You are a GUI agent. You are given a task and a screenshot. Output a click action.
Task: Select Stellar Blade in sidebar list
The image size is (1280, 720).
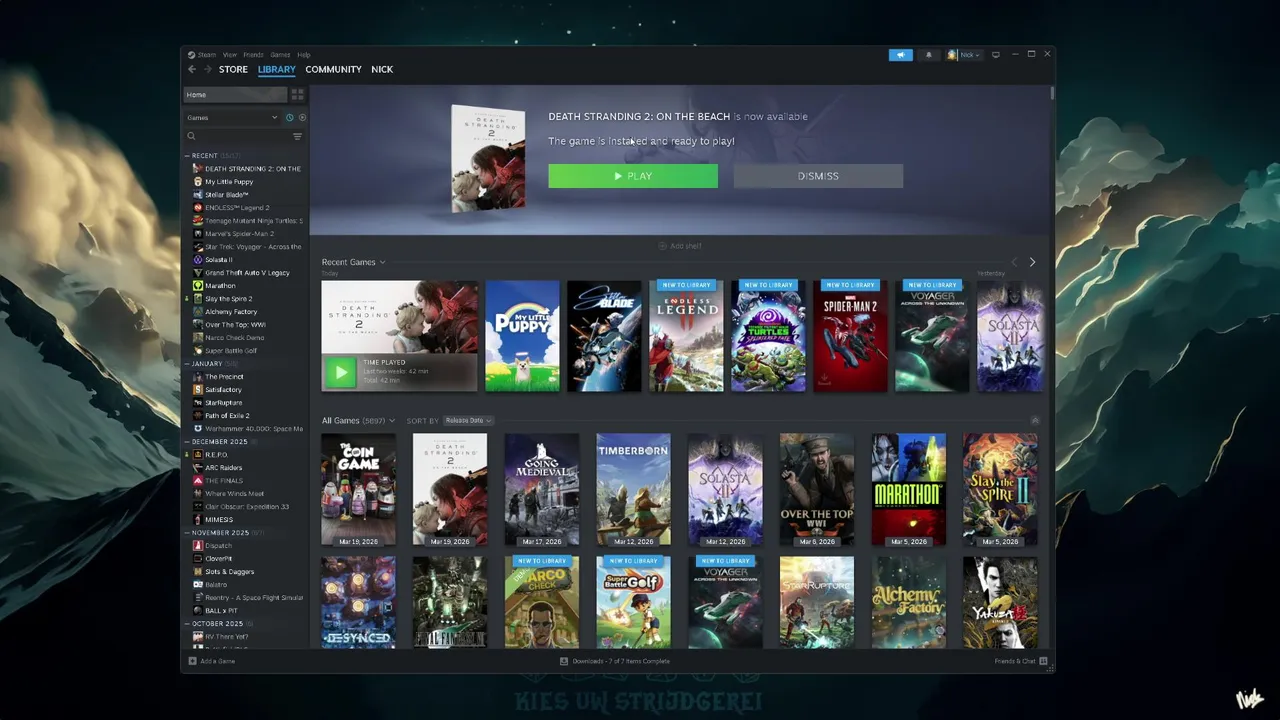pos(226,195)
